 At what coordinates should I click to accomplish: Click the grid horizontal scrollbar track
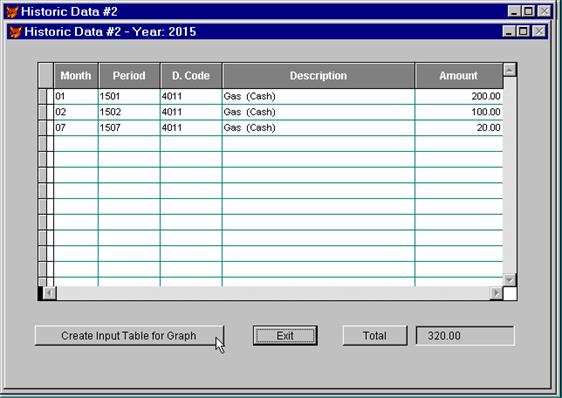[x=273, y=293]
